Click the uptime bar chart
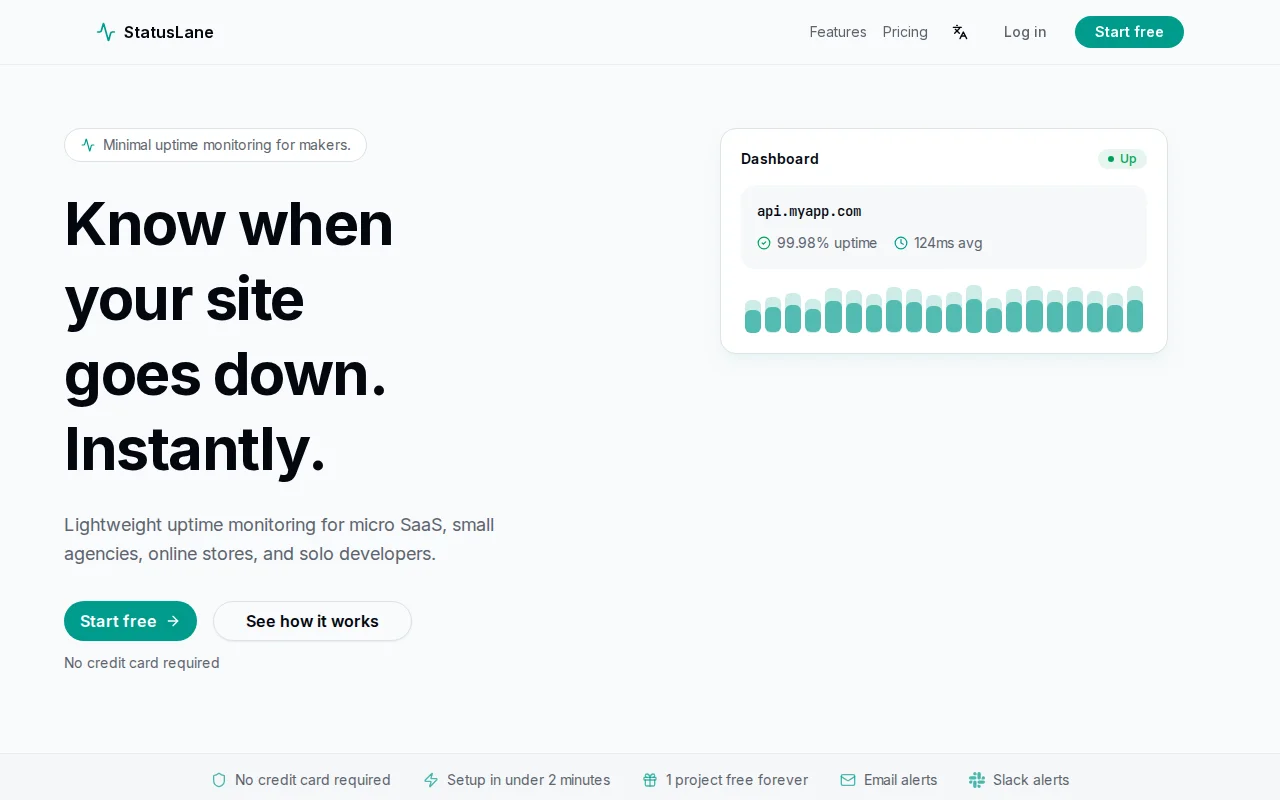 (944, 309)
